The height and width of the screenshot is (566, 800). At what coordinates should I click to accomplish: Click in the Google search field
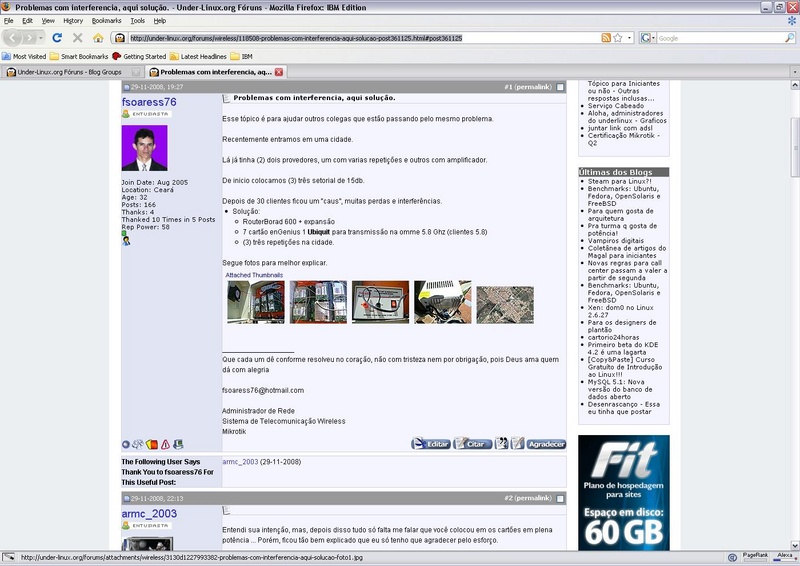point(720,38)
